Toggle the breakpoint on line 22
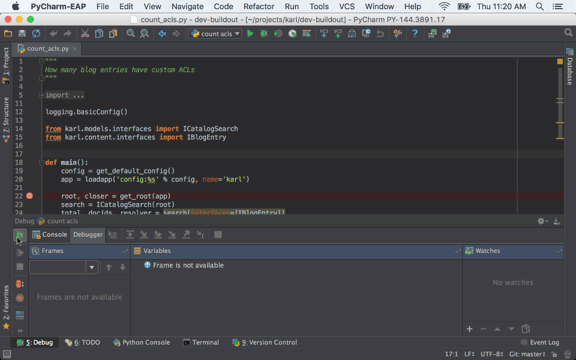The height and width of the screenshot is (360, 576). 30,196
